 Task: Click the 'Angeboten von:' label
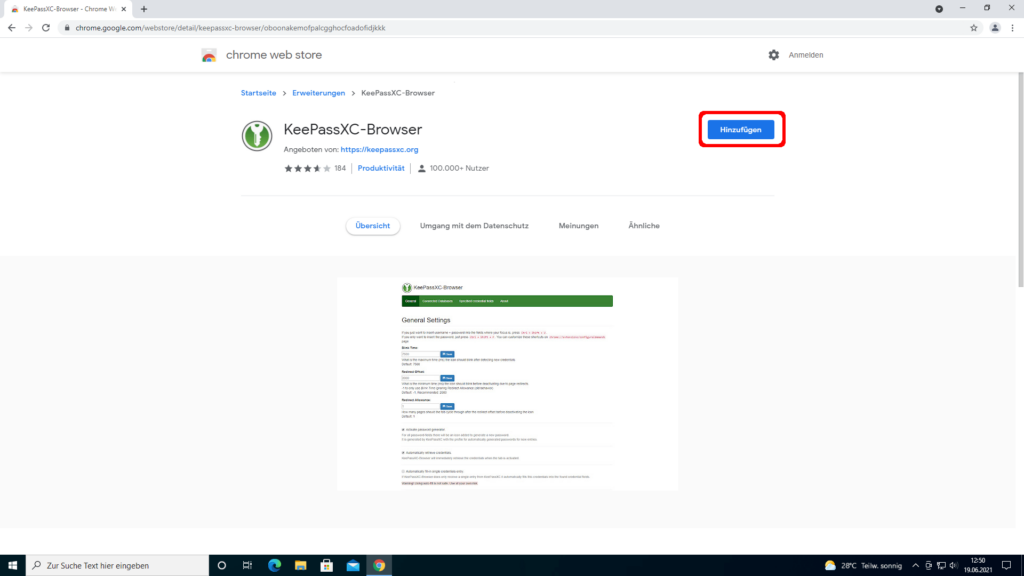tap(310, 150)
